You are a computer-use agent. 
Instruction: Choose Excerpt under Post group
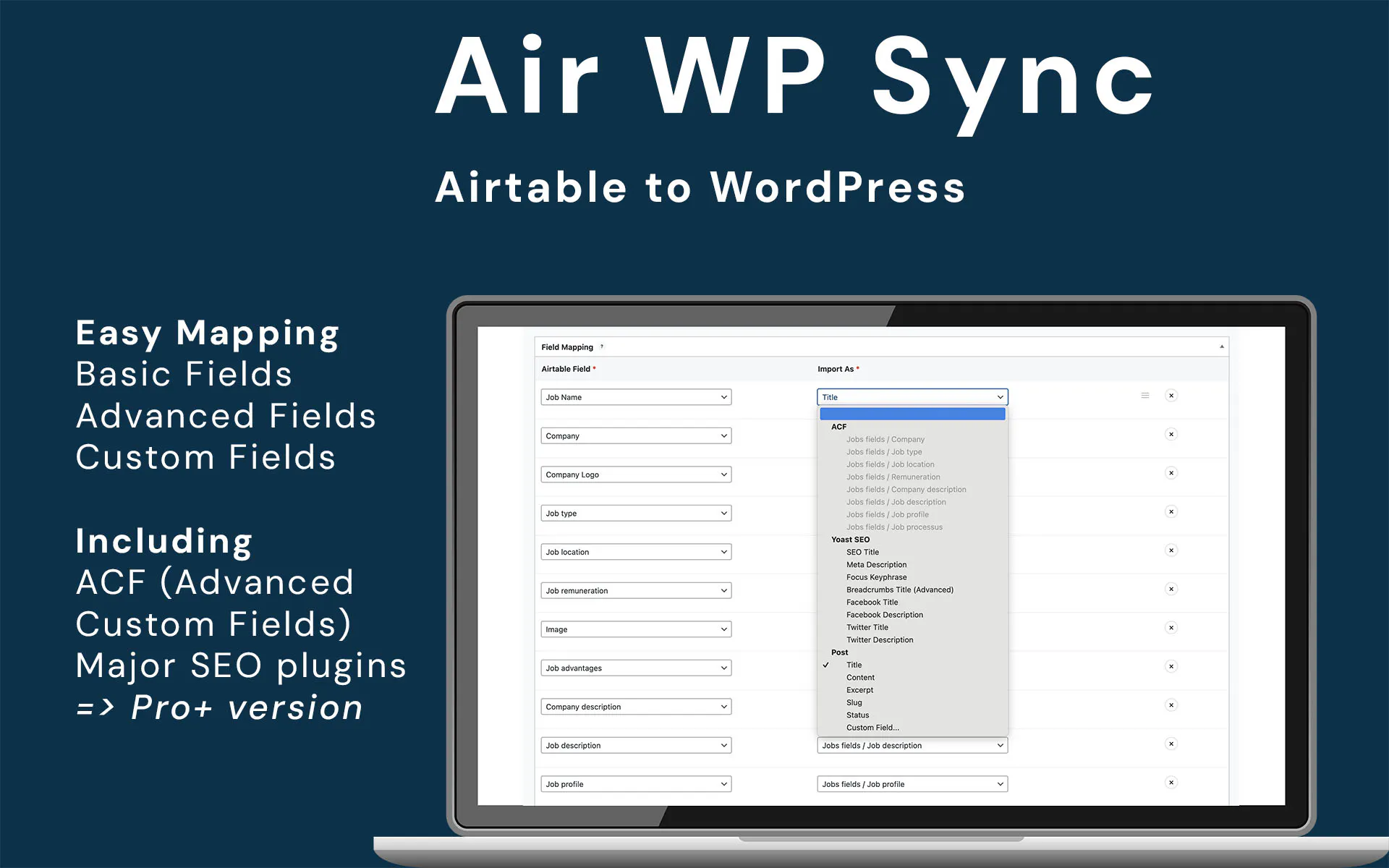tap(859, 690)
